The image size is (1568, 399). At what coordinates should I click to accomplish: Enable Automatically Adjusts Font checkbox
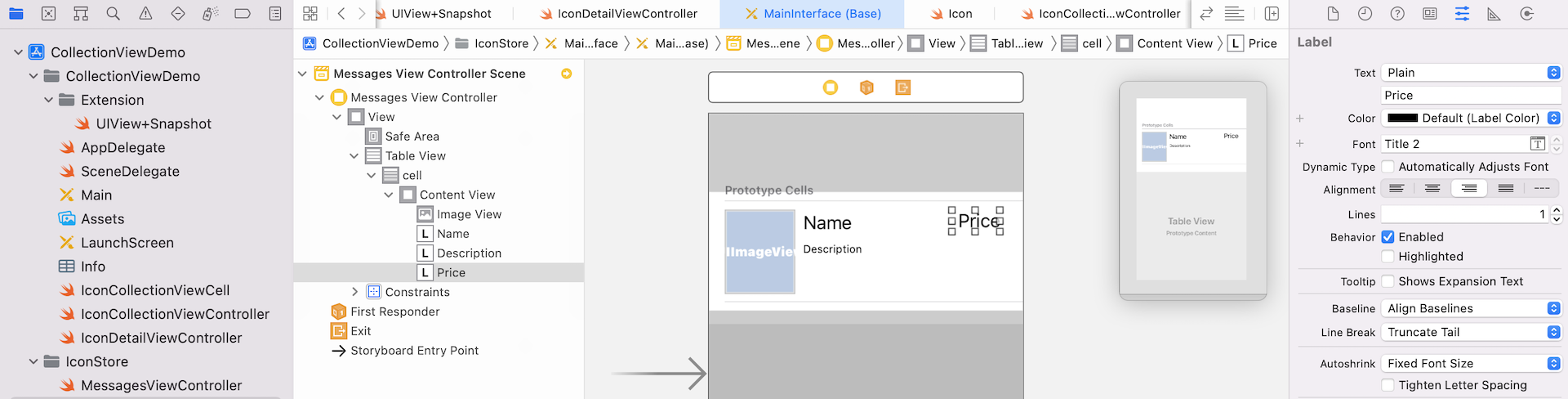coord(1388,167)
